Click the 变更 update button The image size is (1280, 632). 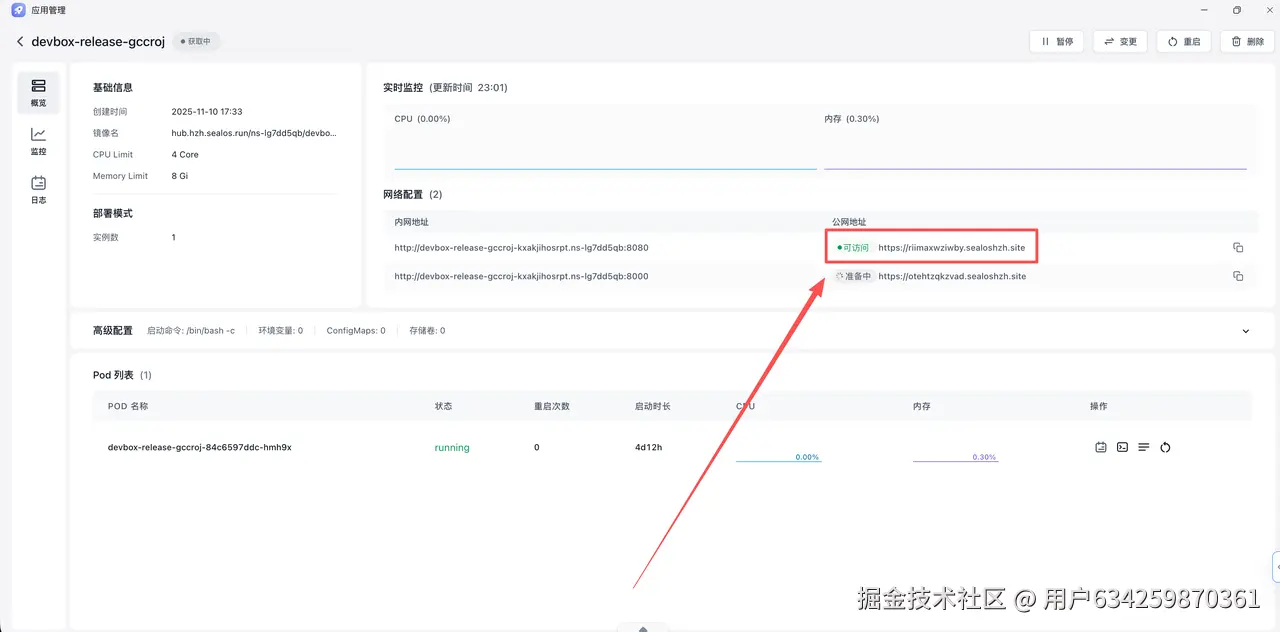(x=1120, y=42)
